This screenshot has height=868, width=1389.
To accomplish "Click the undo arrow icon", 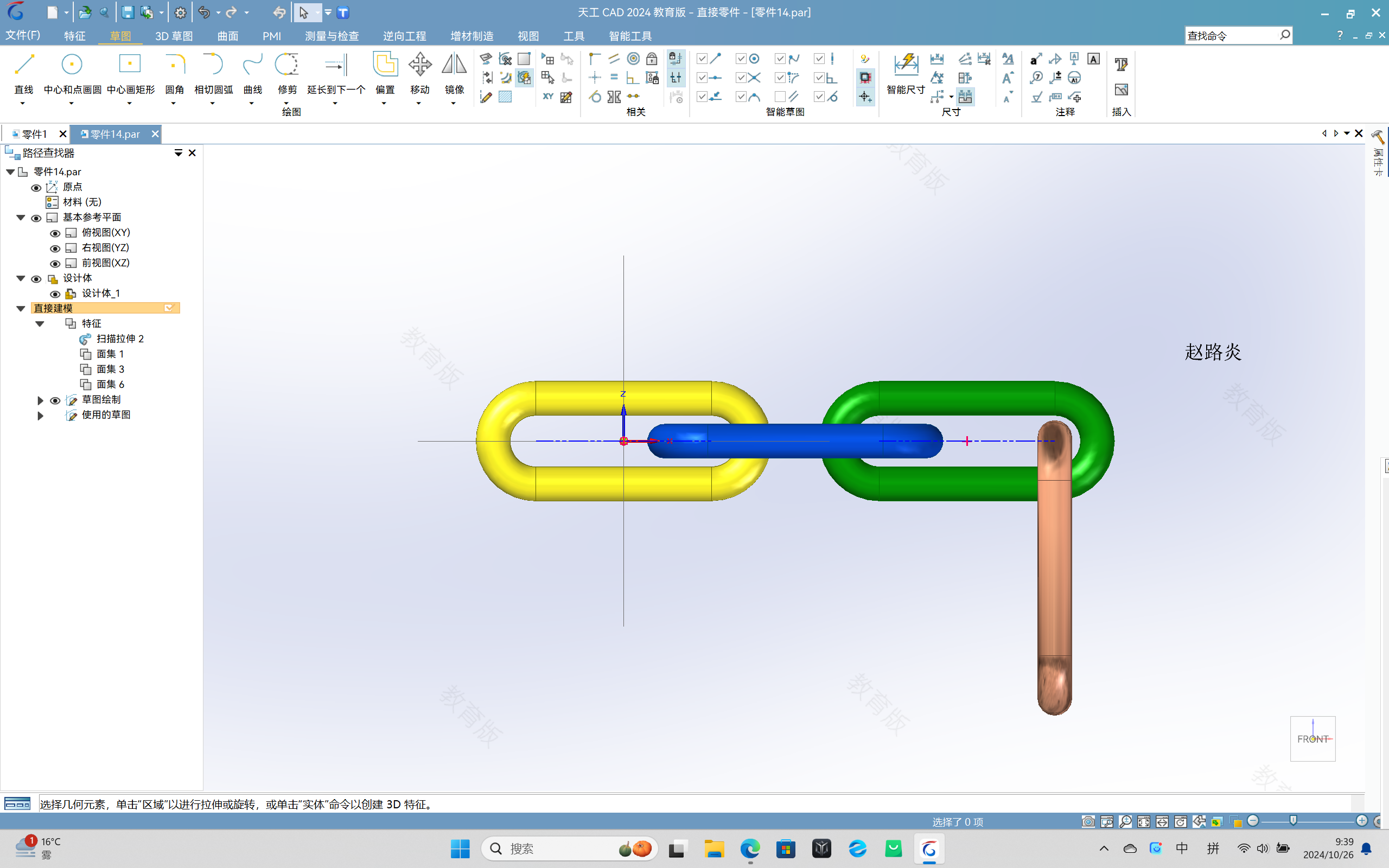I will [x=204, y=12].
